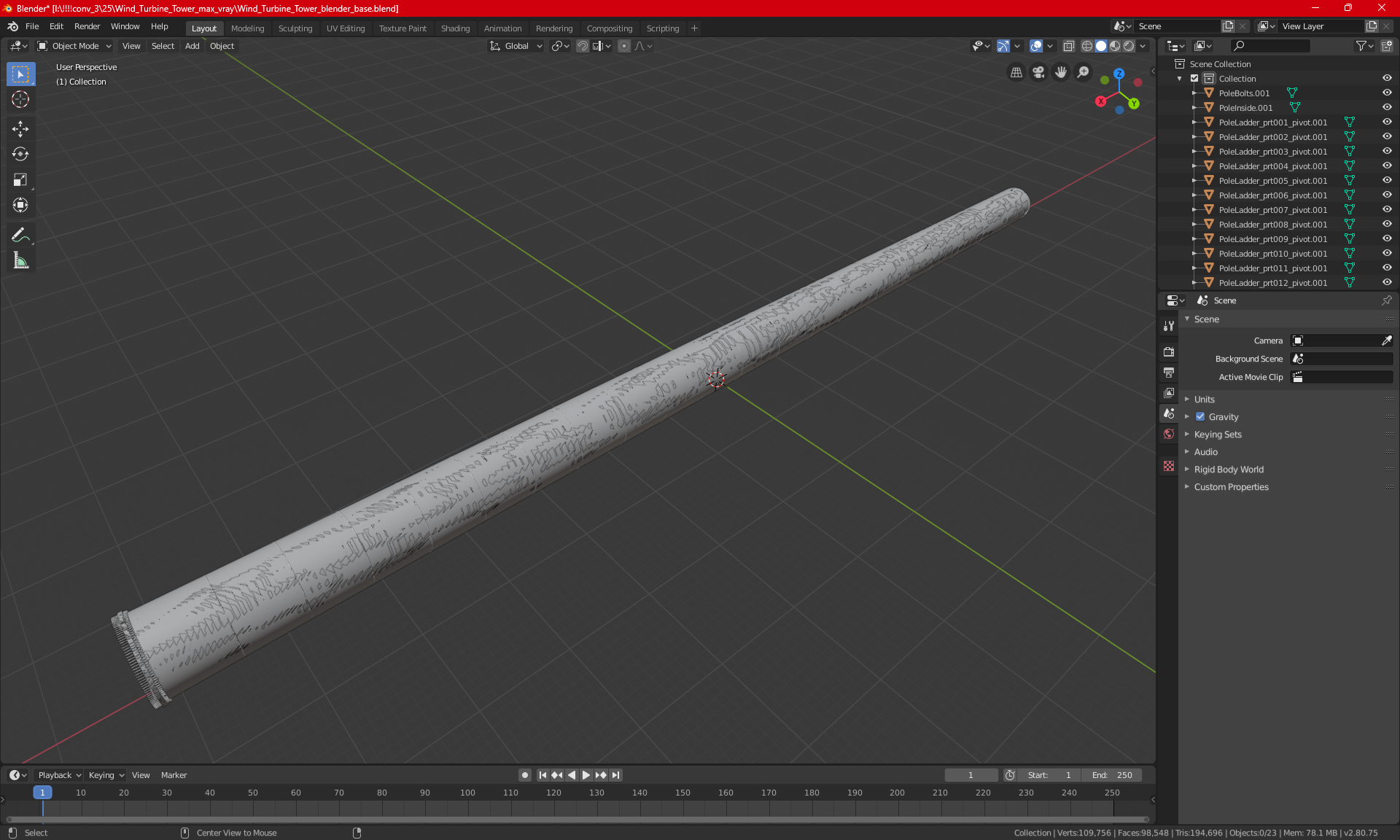
Task: Open the Keying dropdown in timeline
Action: click(x=106, y=775)
